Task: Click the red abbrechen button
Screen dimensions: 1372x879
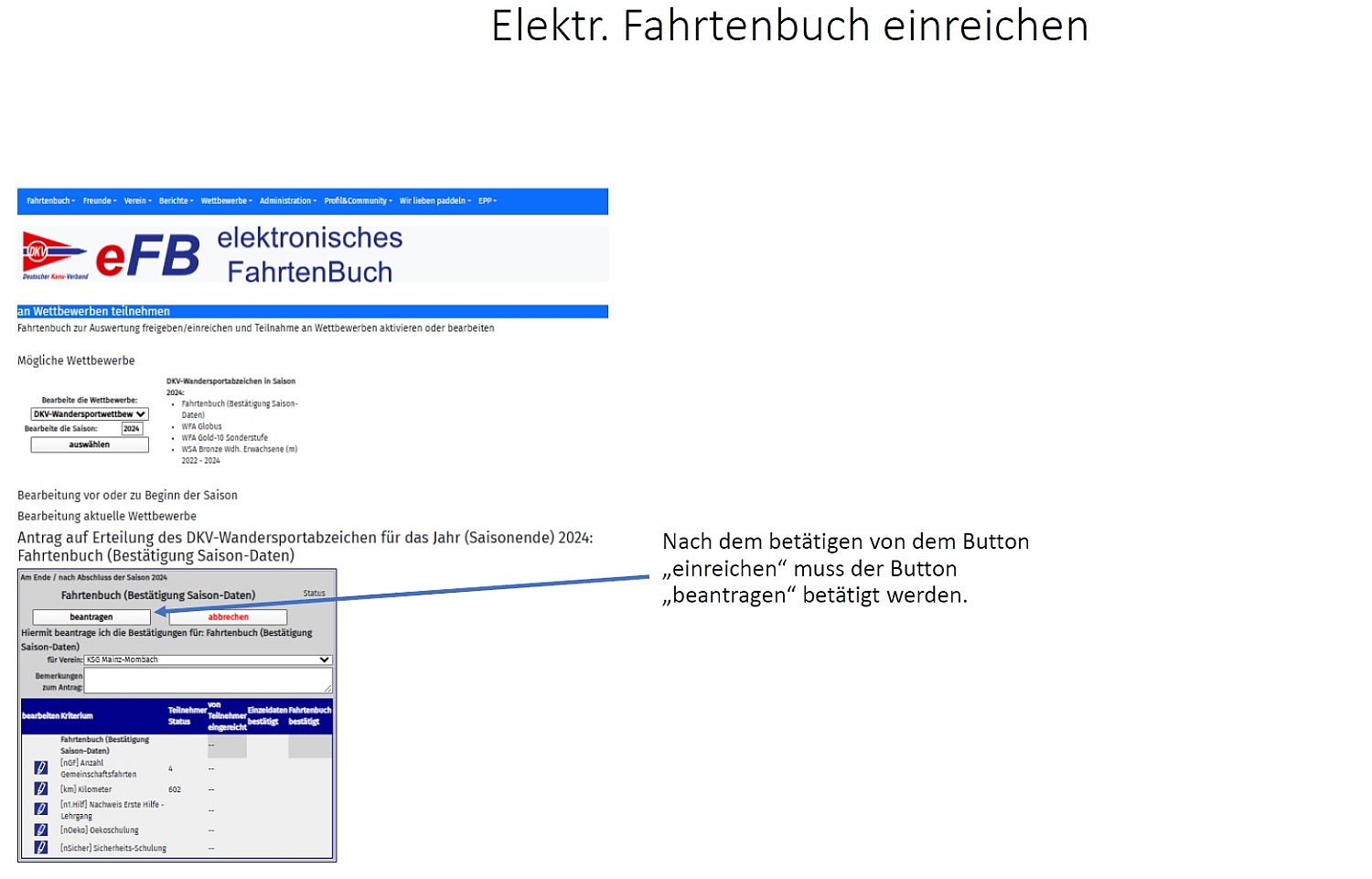Action: click(228, 617)
